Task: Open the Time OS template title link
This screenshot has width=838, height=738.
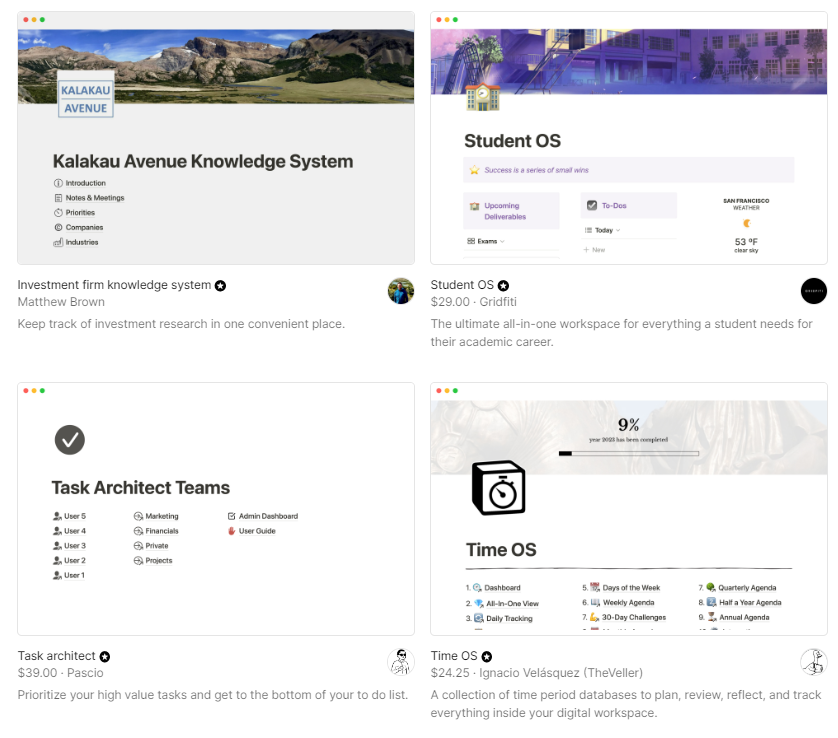Action: (x=454, y=656)
